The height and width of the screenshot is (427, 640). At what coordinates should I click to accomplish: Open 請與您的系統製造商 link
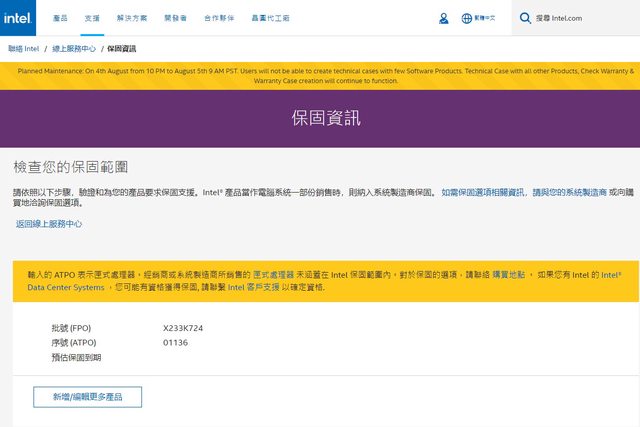569,191
